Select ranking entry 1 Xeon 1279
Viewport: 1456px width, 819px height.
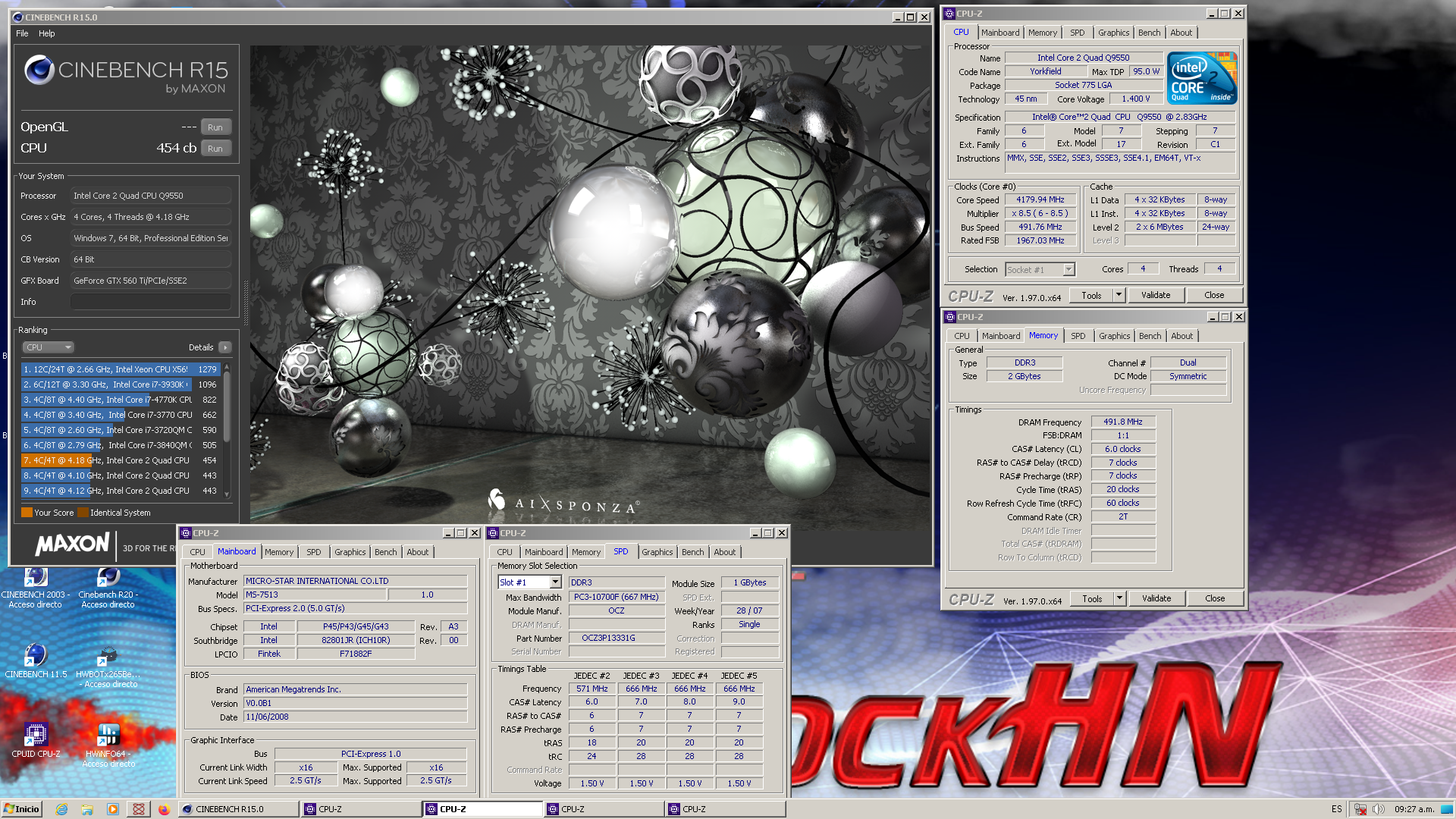tap(120, 369)
